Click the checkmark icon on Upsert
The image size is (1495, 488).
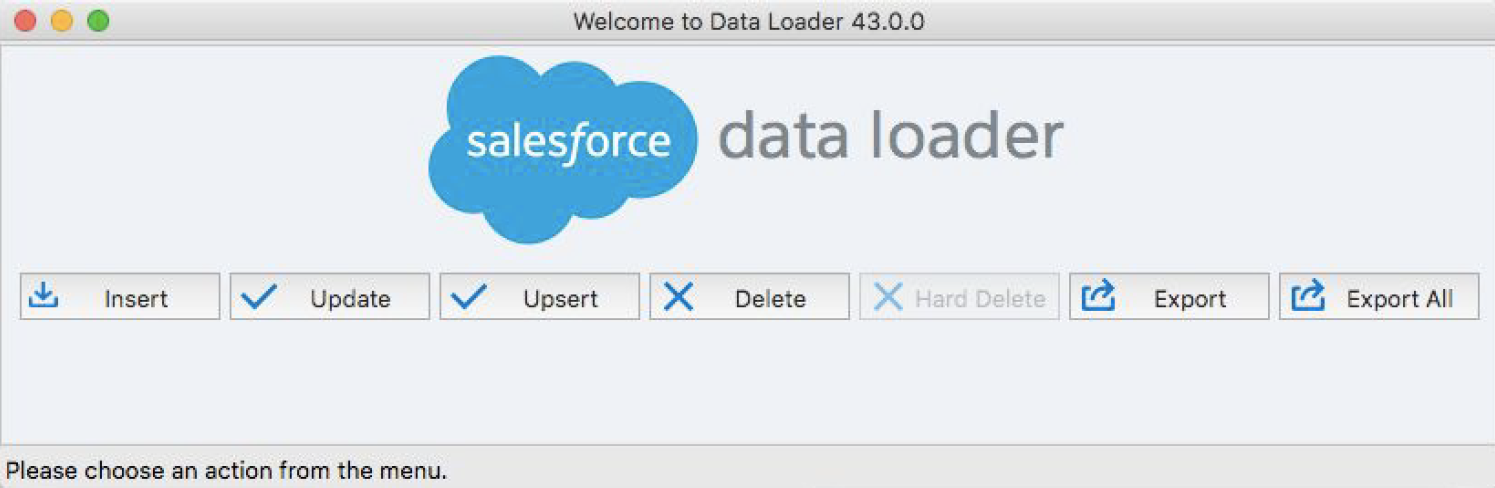pos(470,297)
